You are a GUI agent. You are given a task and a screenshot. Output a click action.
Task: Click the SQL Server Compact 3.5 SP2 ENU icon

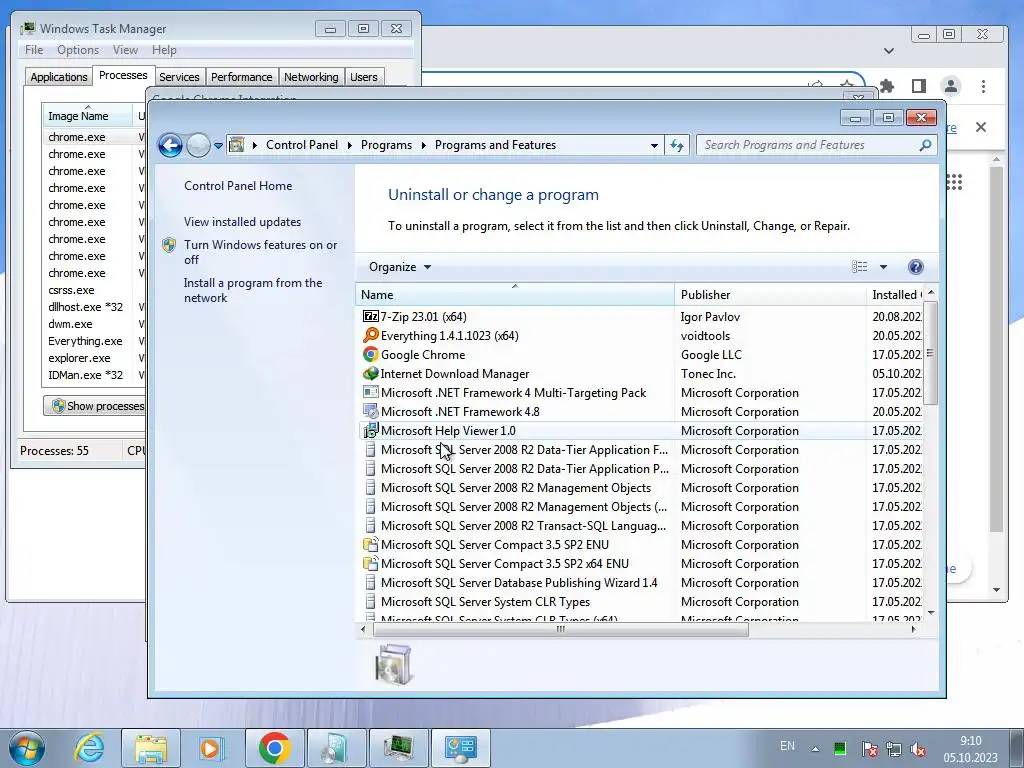tap(370, 545)
